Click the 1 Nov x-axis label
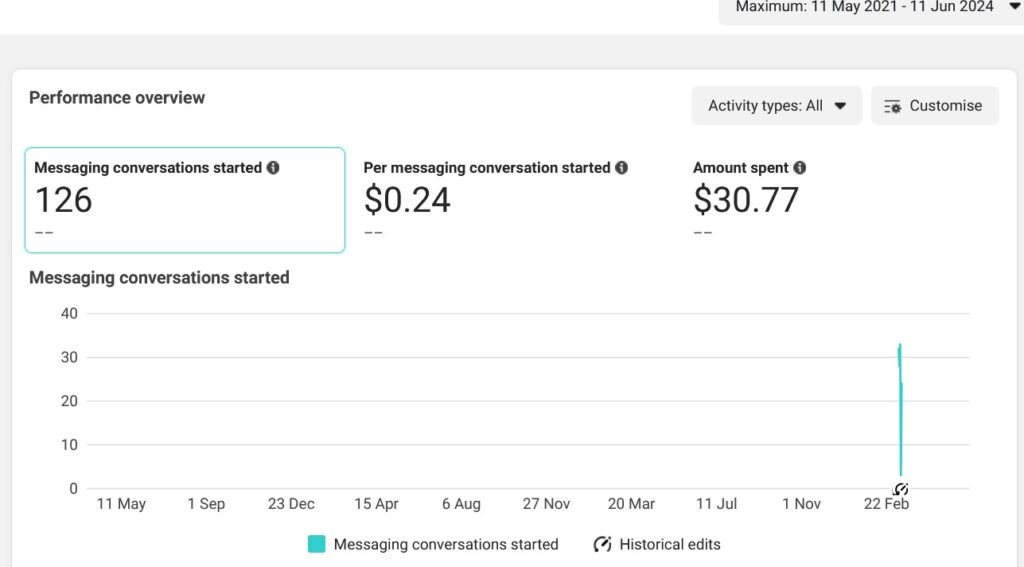This screenshot has width=1024, height=567. [x=801, y=504]
